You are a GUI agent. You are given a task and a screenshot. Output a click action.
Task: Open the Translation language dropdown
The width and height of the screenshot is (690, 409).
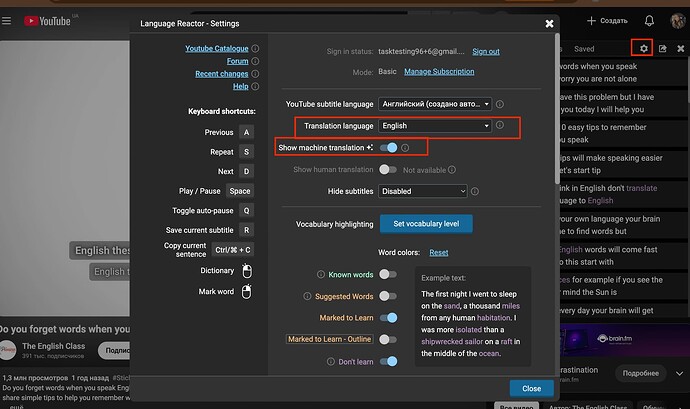435,126
